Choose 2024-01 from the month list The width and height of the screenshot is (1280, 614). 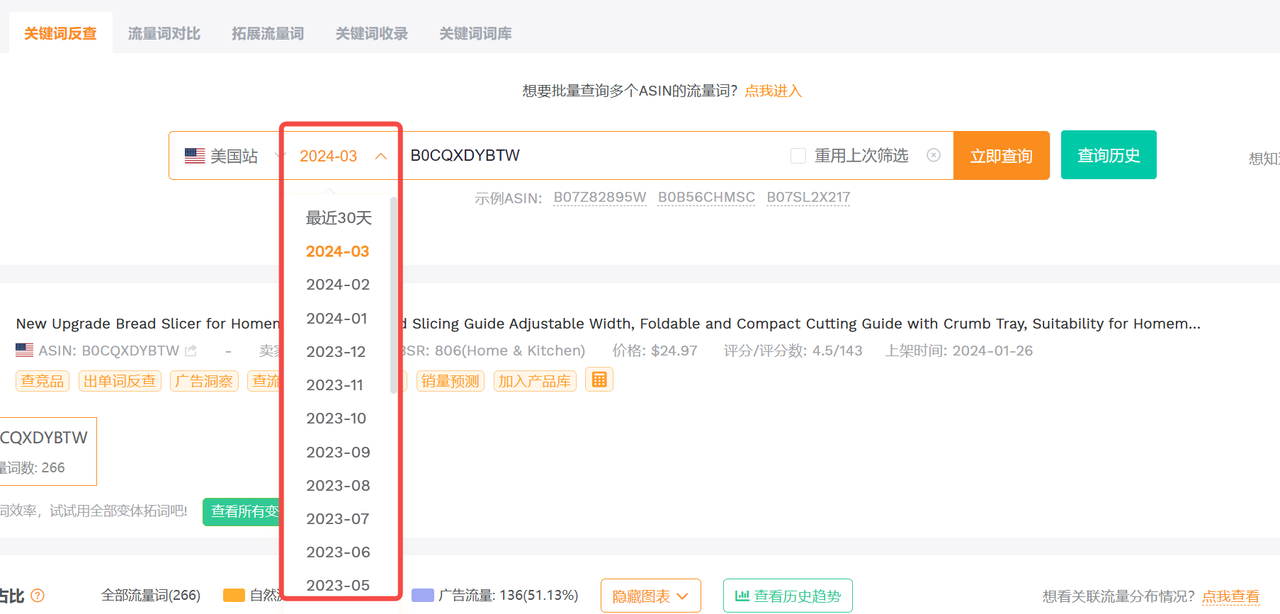click(x=338, y=318)
